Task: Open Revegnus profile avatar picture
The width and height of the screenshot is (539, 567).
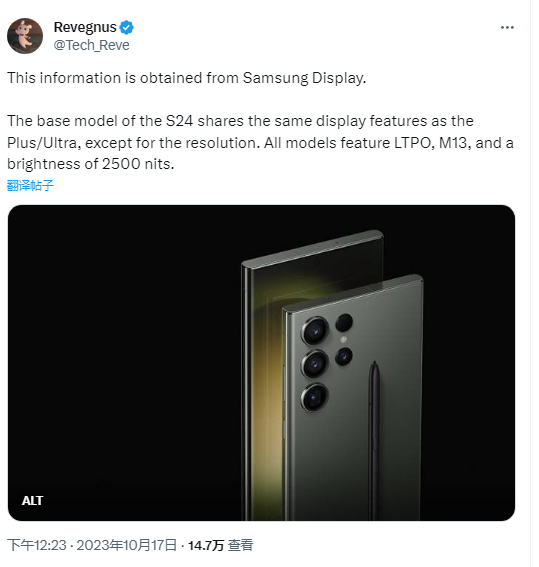Action: (25, 36)
